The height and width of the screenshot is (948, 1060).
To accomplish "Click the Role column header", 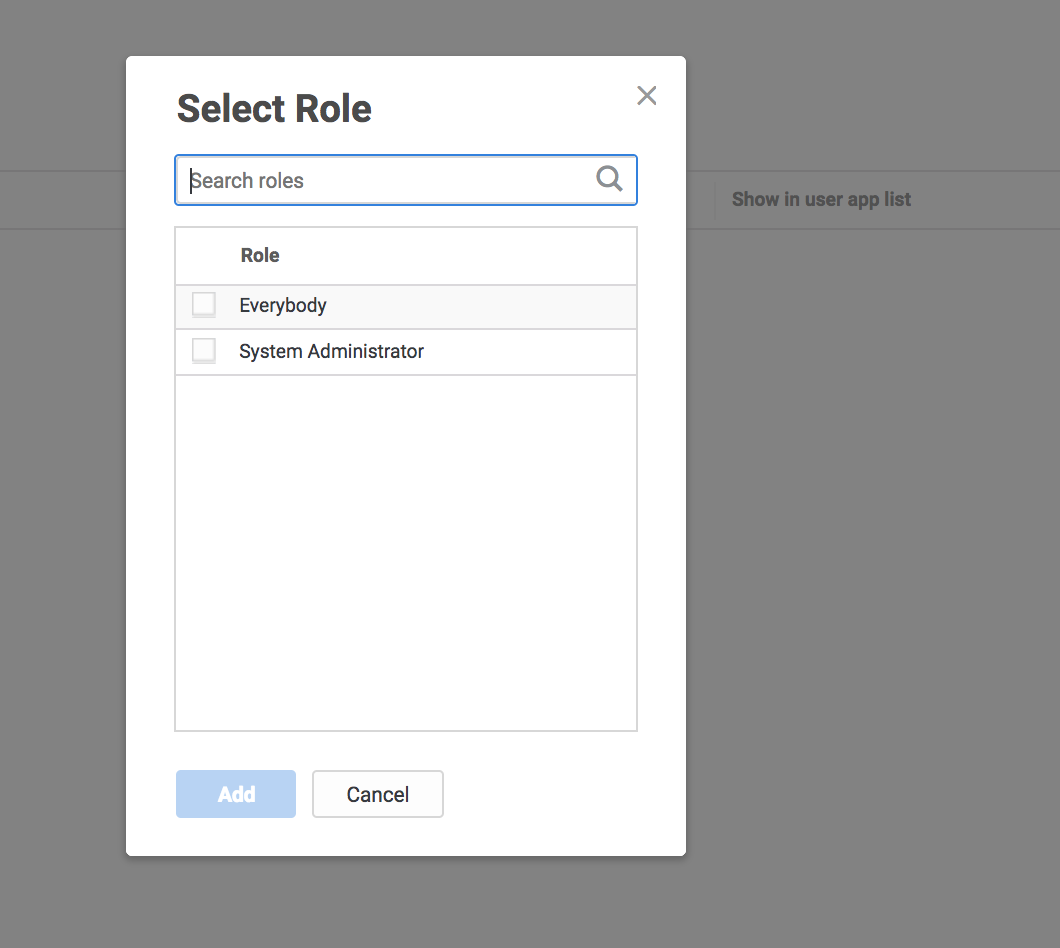I will (259, 255).
